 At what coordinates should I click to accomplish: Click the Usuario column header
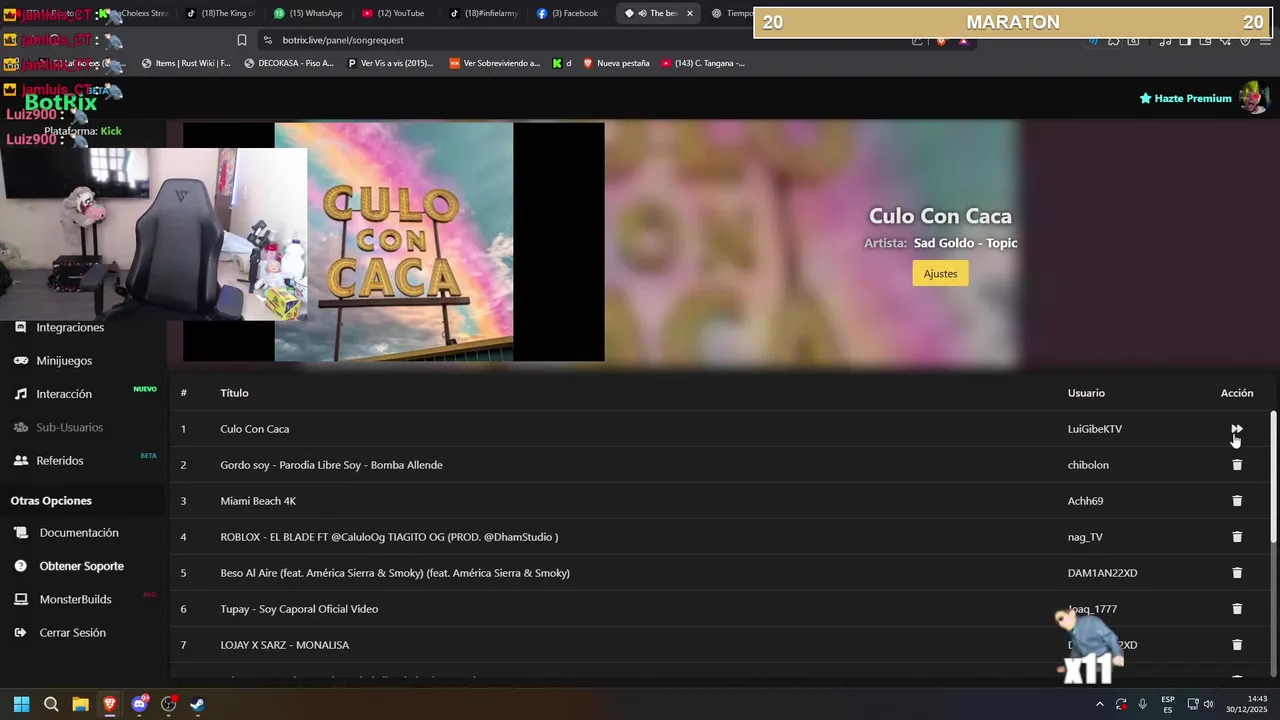coord(1086,393)
